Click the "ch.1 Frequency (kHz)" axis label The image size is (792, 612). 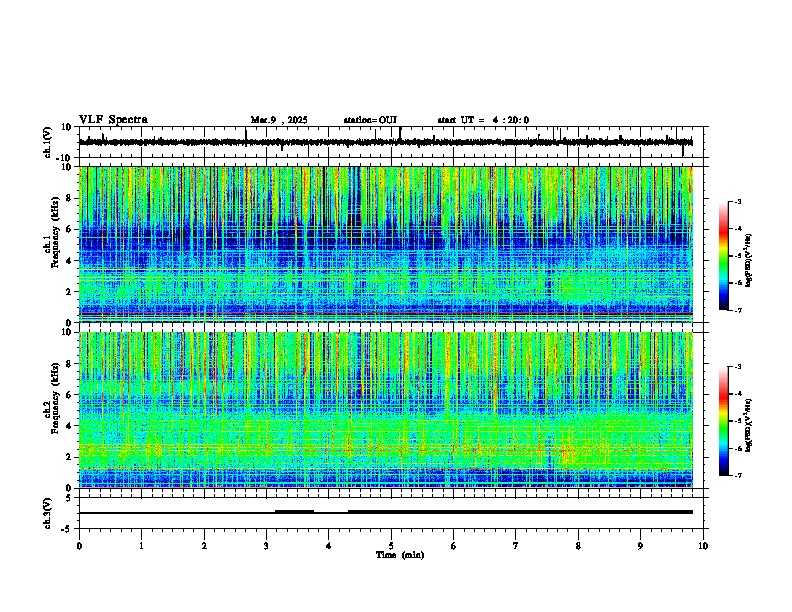point(51,233)
